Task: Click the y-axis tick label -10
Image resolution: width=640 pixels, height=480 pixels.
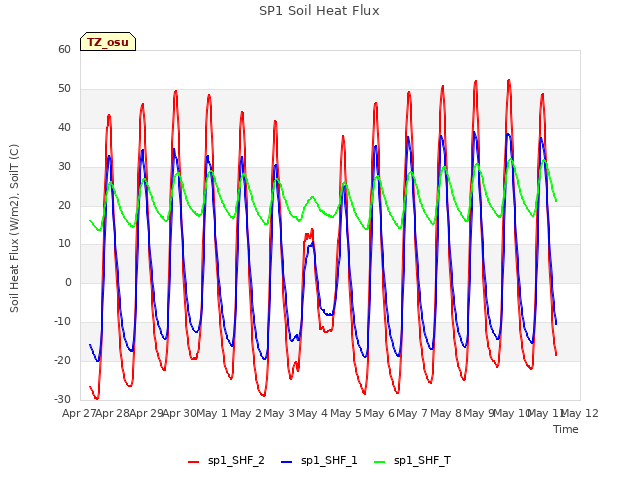Action: (x=62, y=322)
